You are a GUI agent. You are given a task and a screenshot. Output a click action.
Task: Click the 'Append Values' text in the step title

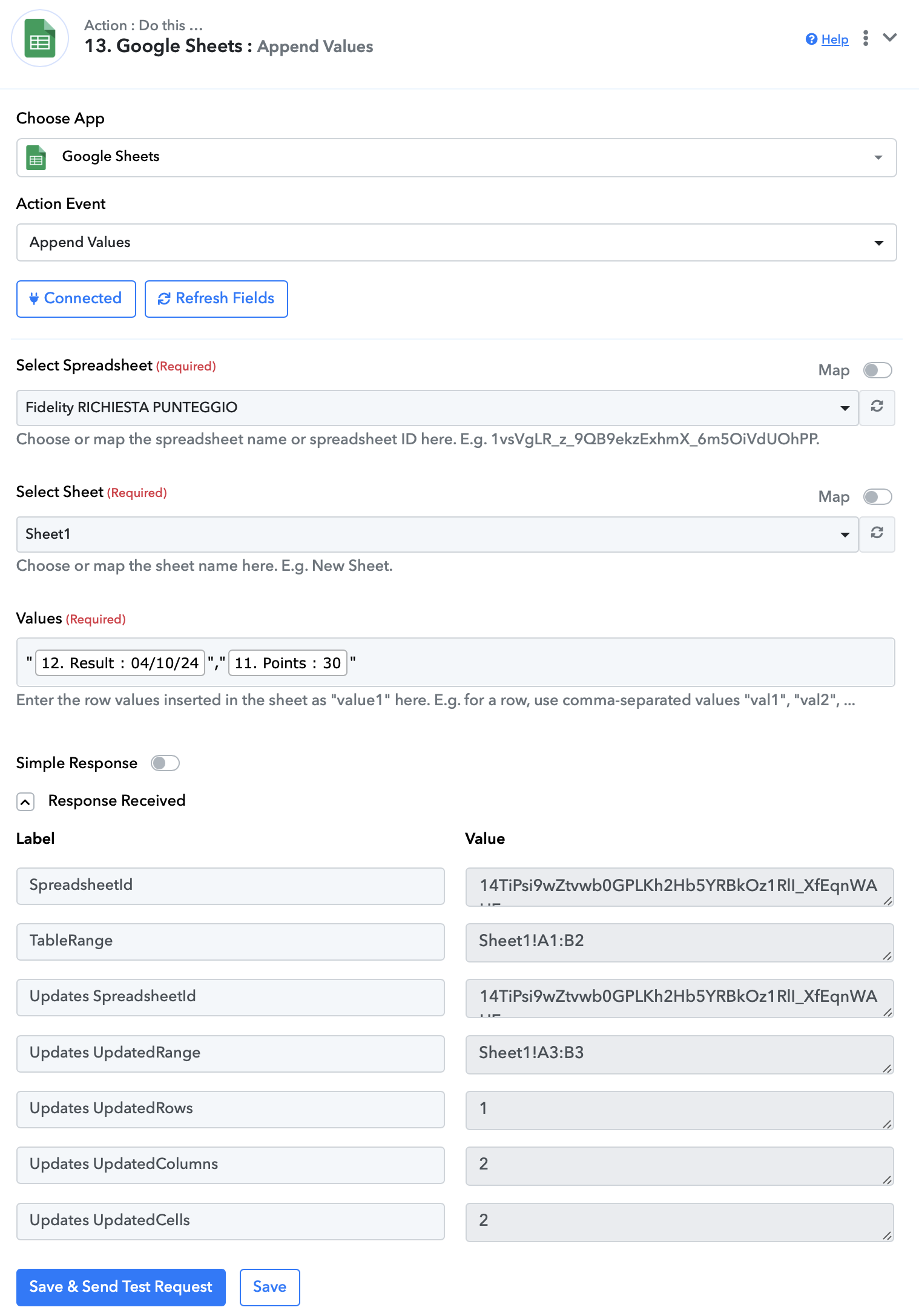(315, 47)
